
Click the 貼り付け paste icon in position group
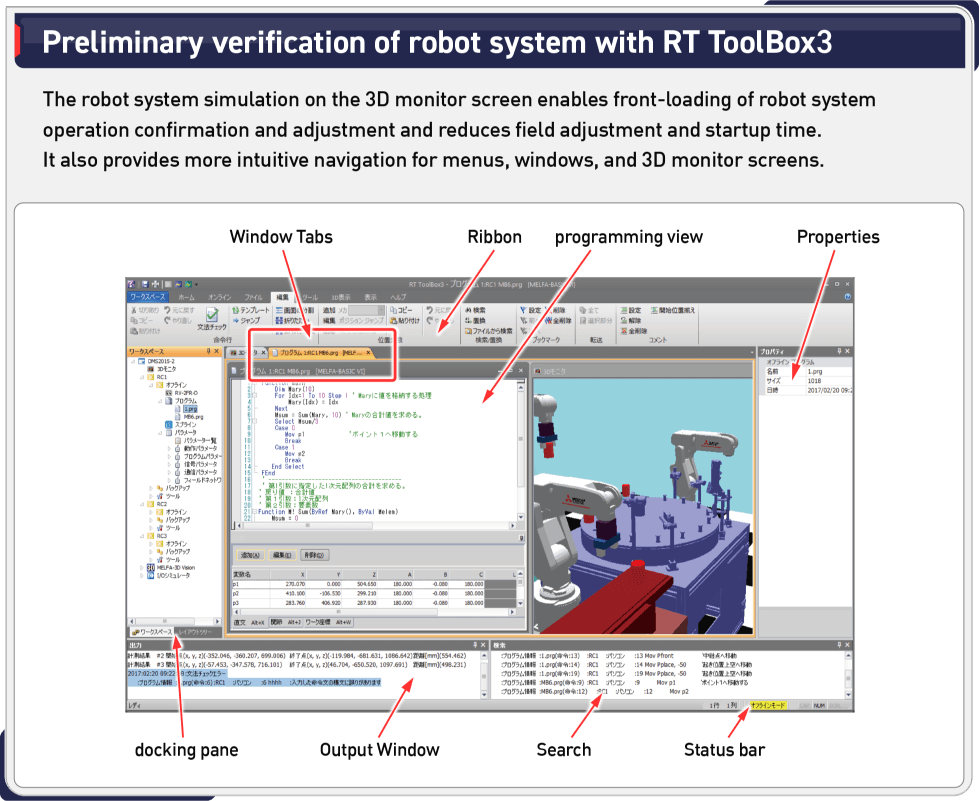(x=392, y=321)
